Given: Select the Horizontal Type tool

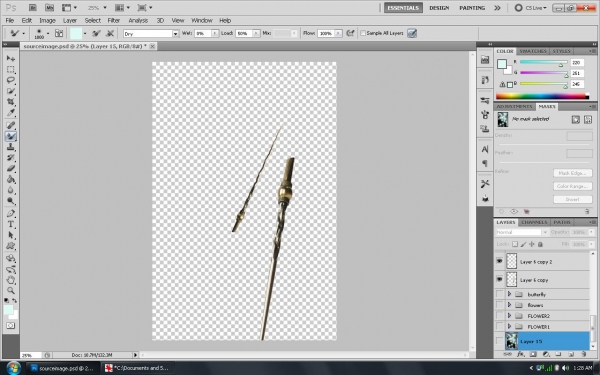Looking at the screenshot, I should pos(11,224).
